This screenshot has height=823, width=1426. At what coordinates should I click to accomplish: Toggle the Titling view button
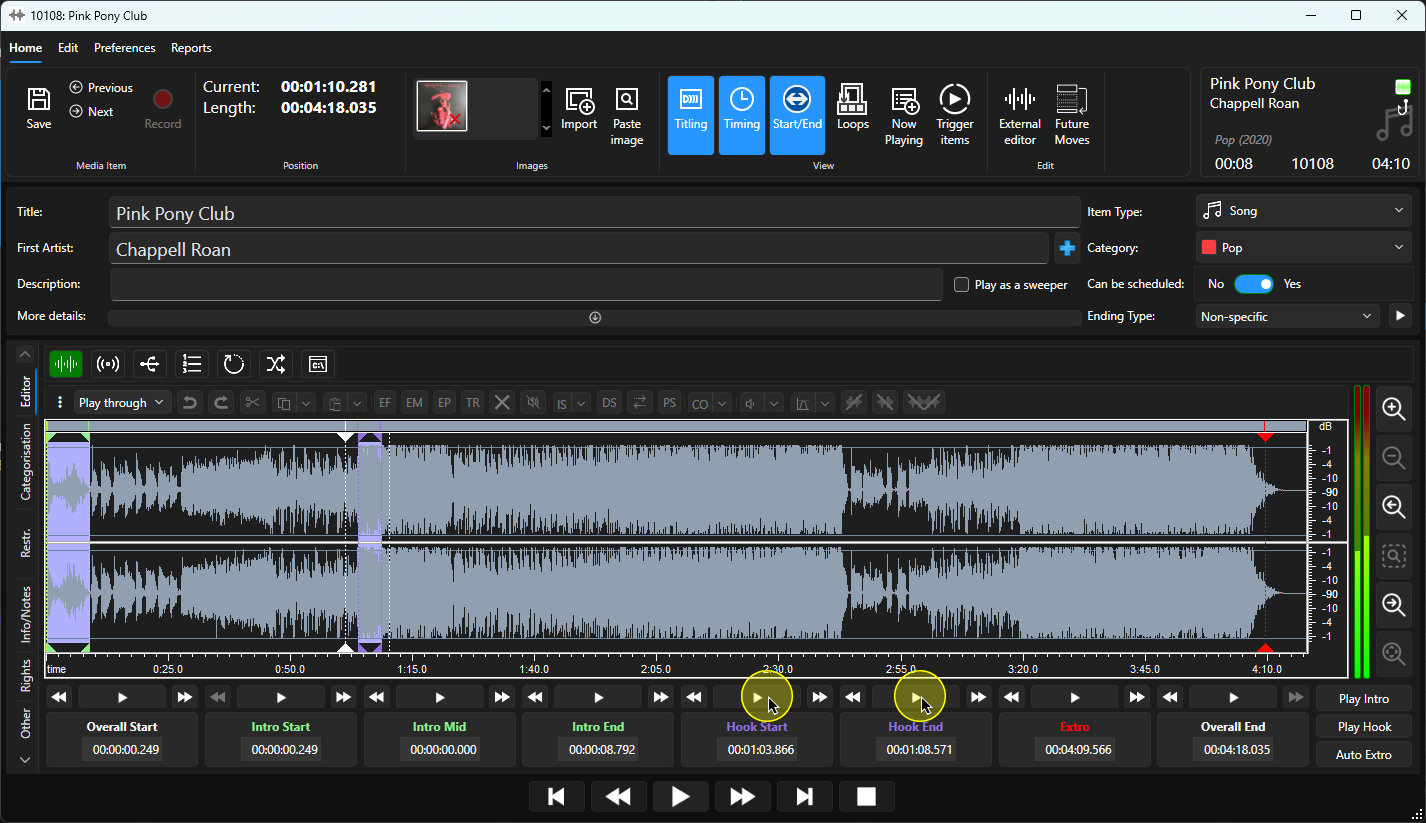pos(691,115)
